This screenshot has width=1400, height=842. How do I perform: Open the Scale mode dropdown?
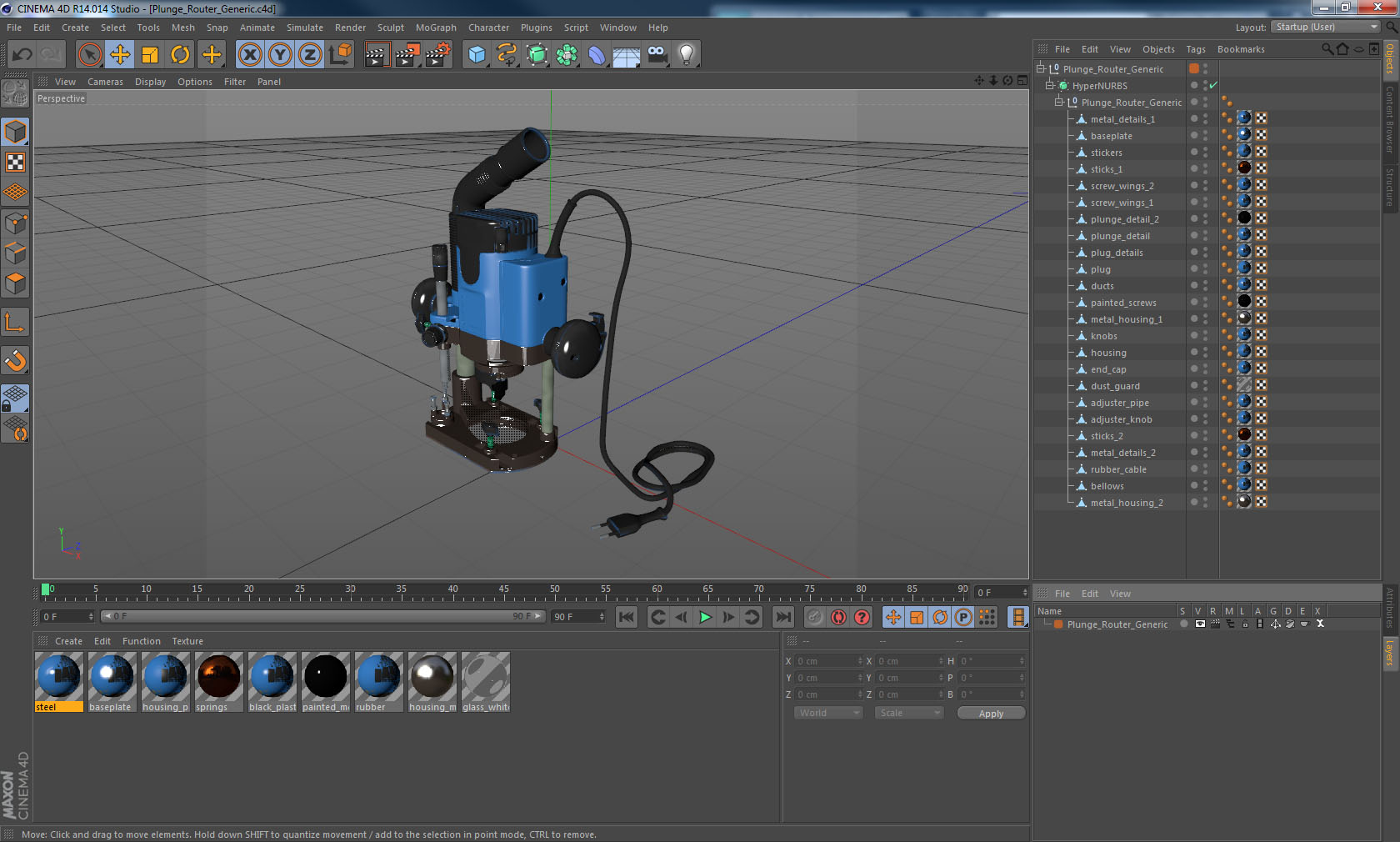click(x=909, y=713)
